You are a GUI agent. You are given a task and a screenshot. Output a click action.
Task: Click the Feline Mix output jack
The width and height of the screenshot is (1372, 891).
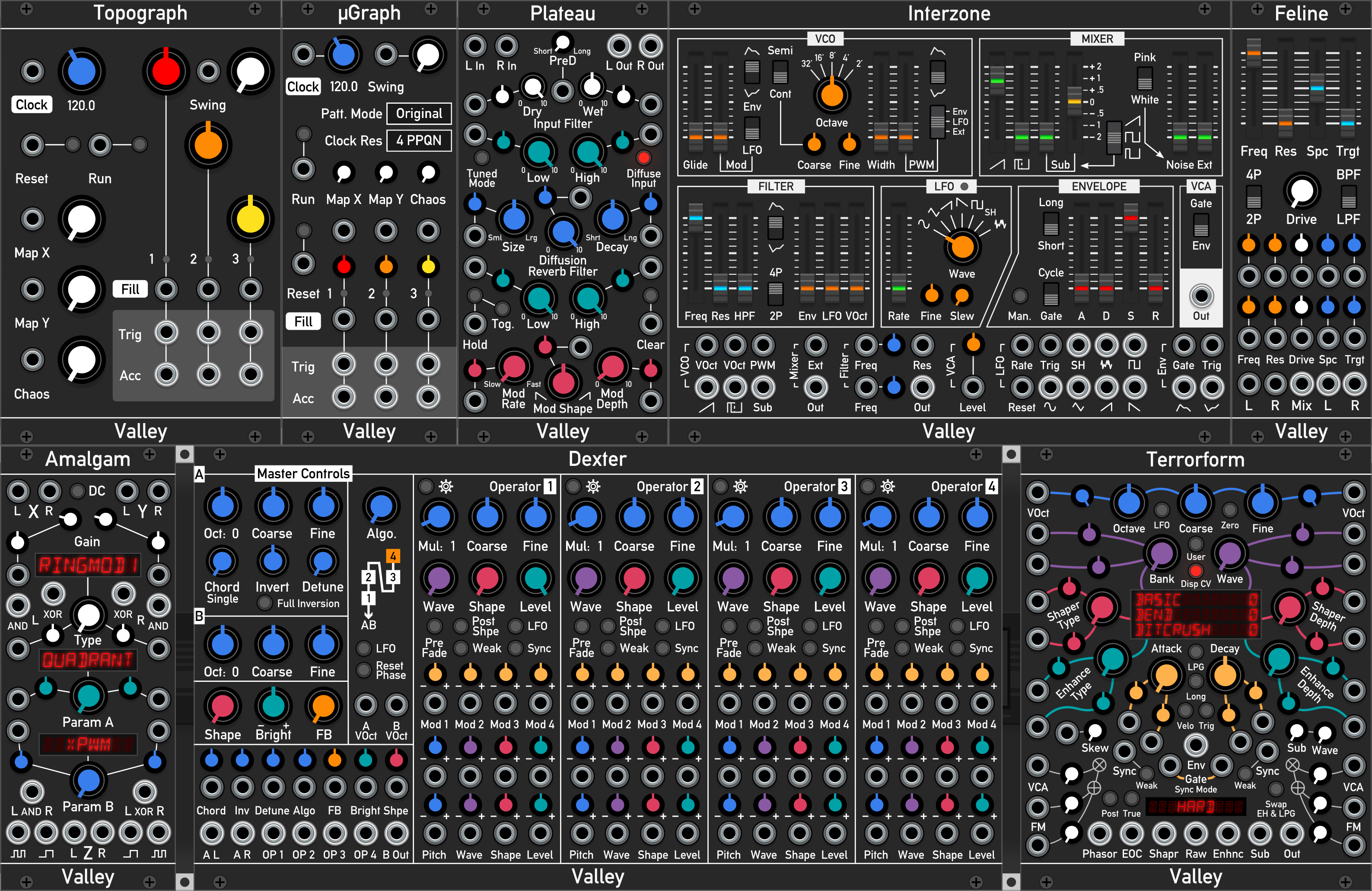tap(1301, 383)
